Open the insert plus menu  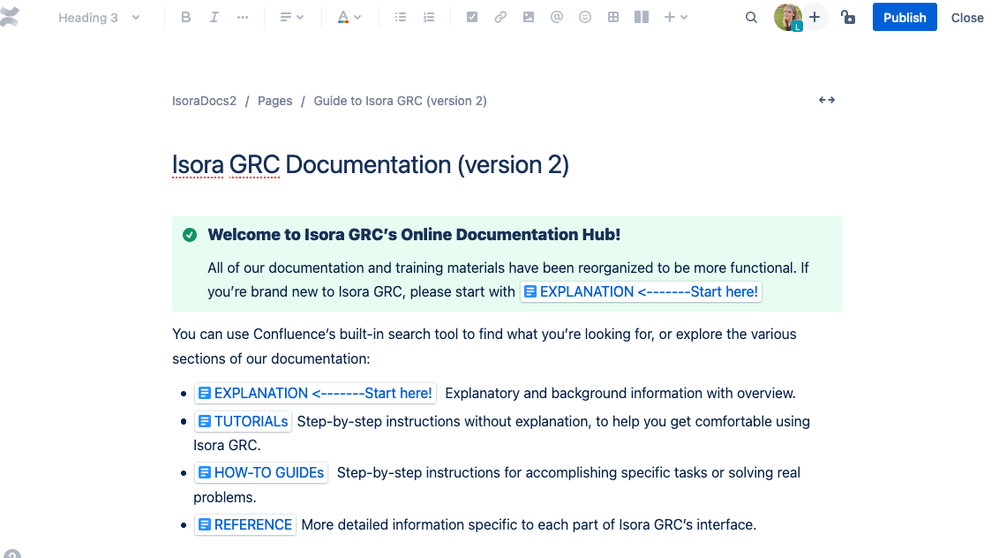[x=675, y=17]
